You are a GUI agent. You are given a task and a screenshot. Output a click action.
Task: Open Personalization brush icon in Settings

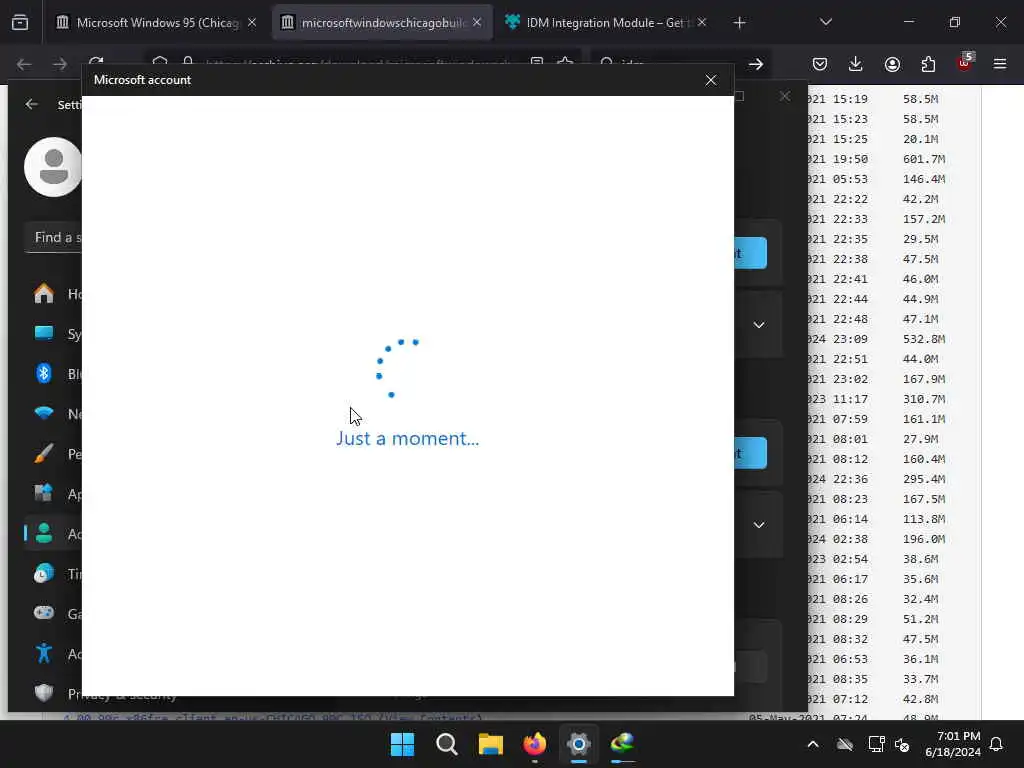point(44,453)
